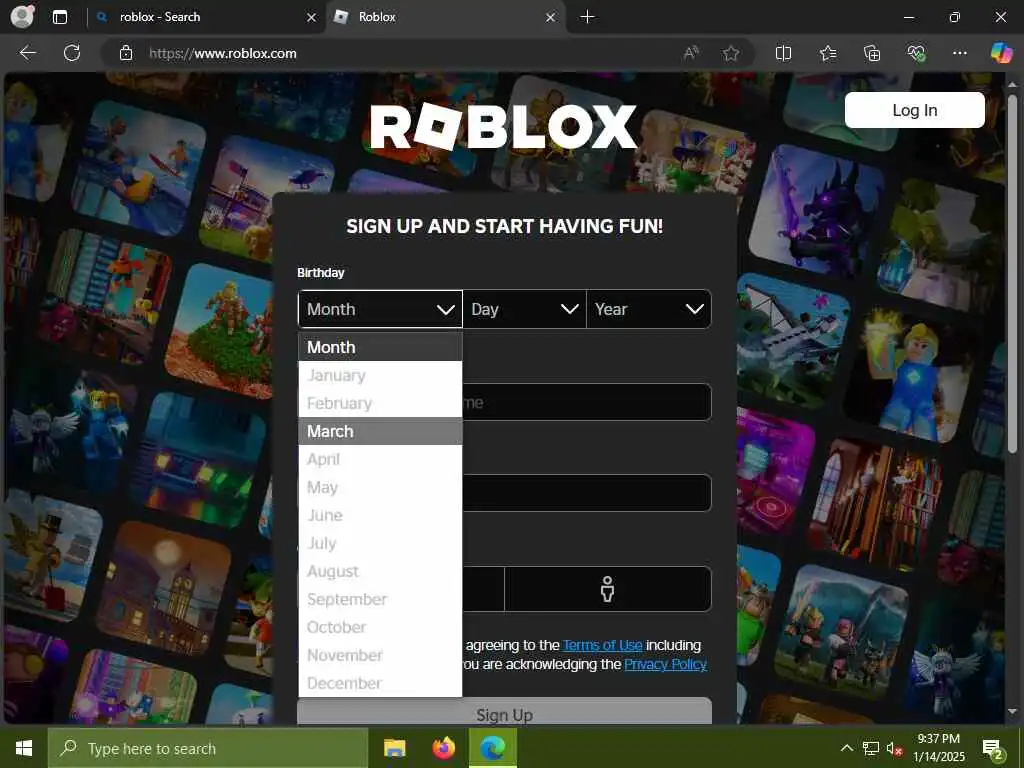This screenshot has width=1024, height=768.
Task: Choose April from the month list
Action: coord(380,459)
